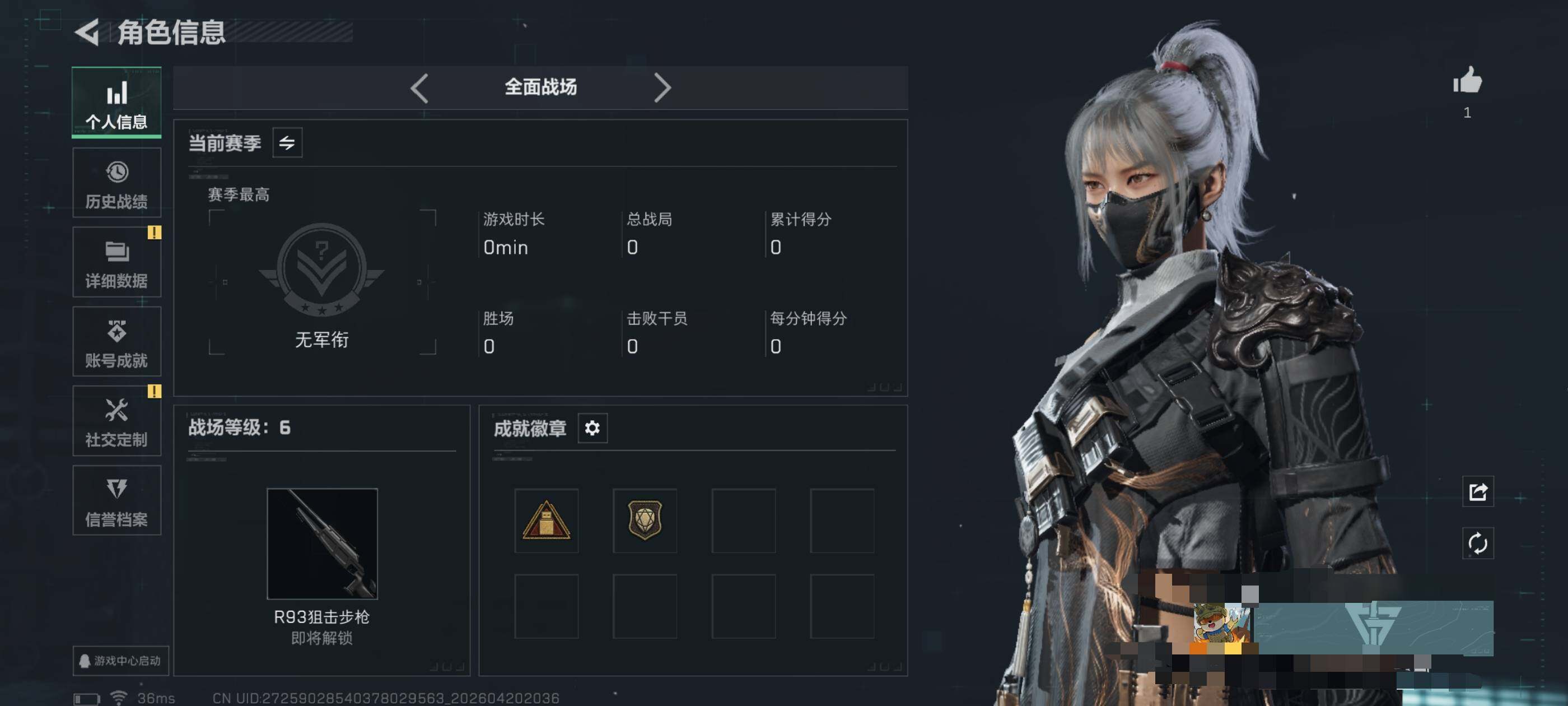Viewport: 1568px width, 706px height.
Task: Open the 账号成就 section
Action: pos(117,342)
